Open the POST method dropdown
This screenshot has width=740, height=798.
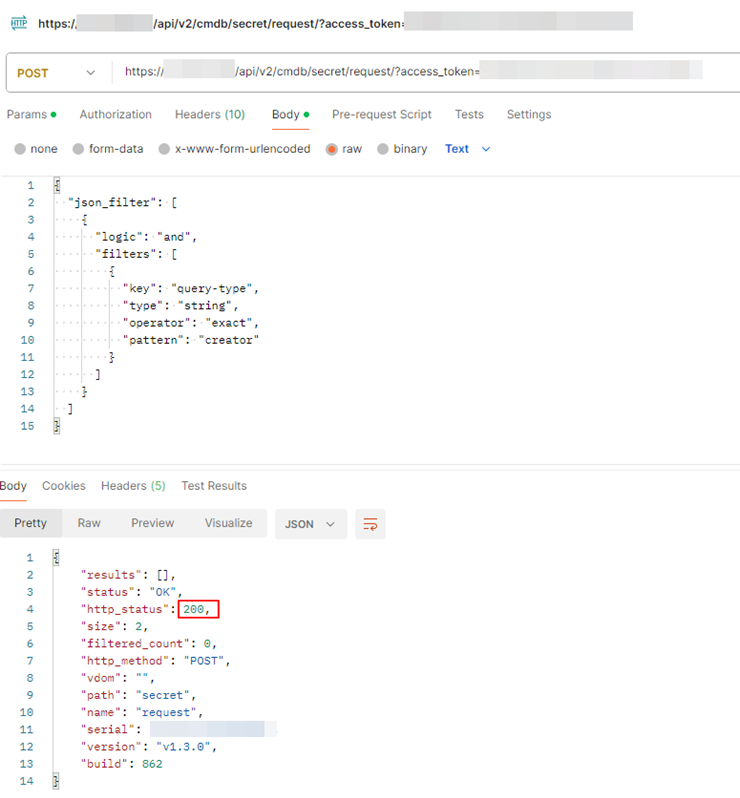58,73
